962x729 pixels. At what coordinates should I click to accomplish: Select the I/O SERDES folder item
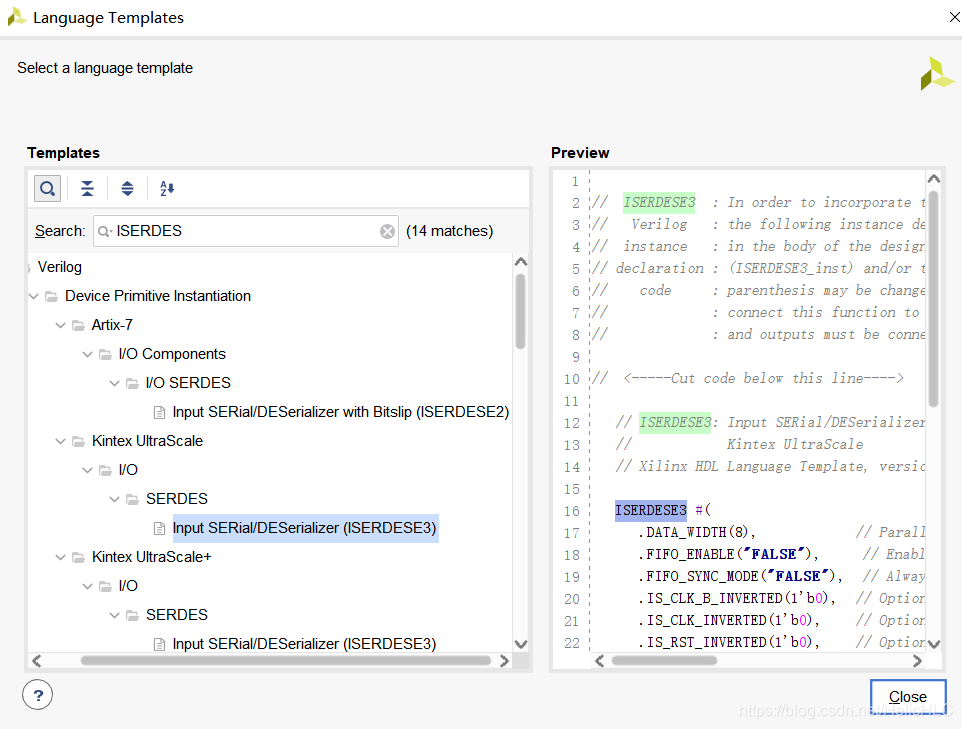tap(188, 383)
